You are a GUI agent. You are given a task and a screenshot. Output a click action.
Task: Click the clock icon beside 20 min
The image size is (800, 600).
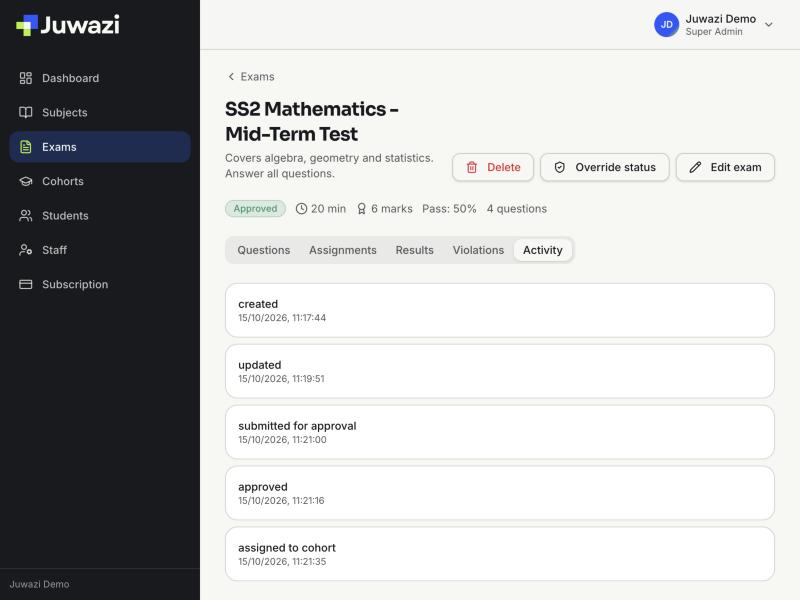coord(302,209)
